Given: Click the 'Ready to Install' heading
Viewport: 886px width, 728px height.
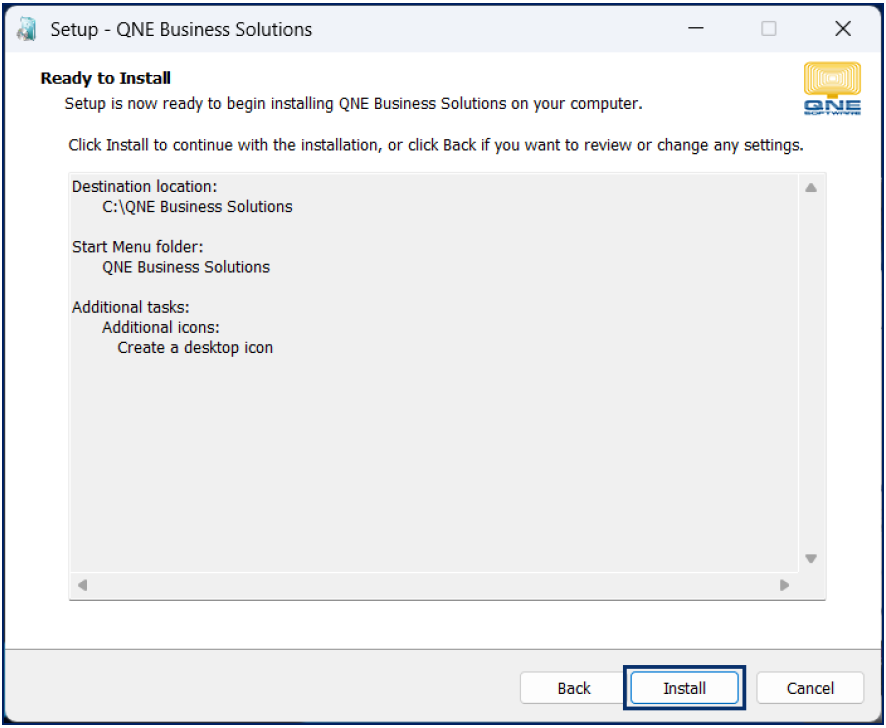Looking at the screenshot, I should point(106,78).
